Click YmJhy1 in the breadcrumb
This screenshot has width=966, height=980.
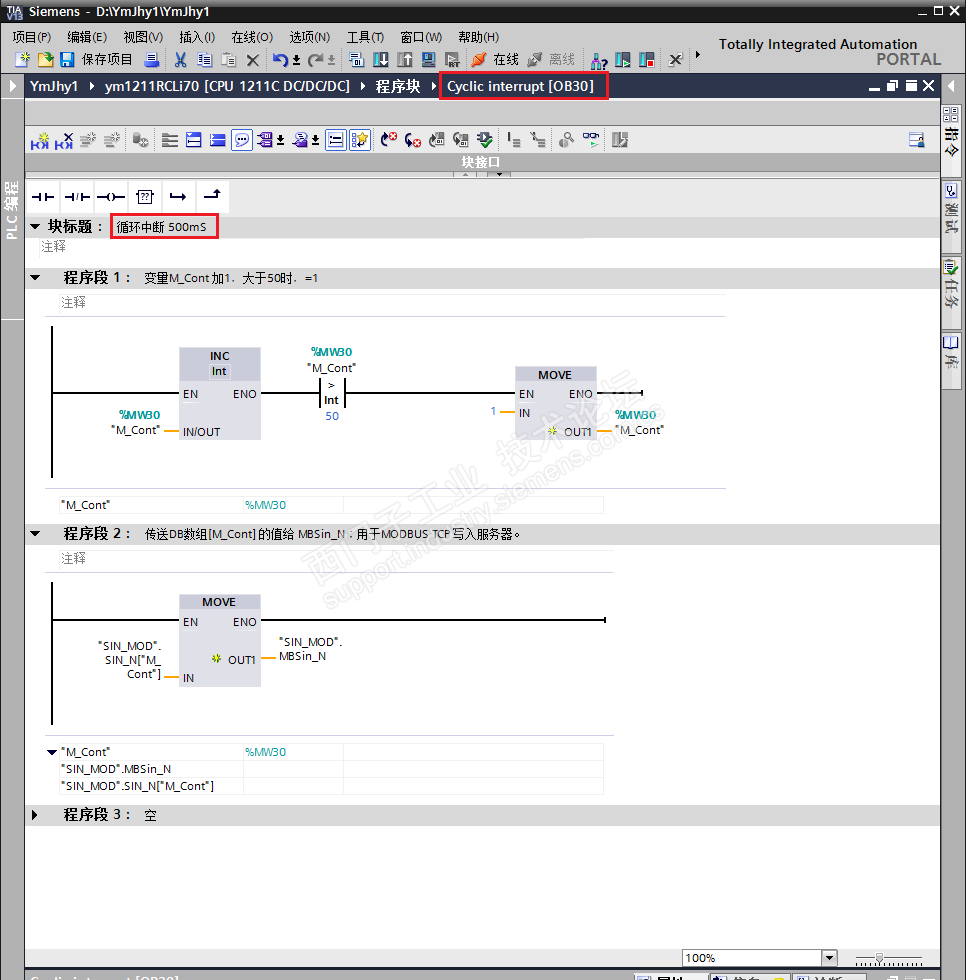54,86
